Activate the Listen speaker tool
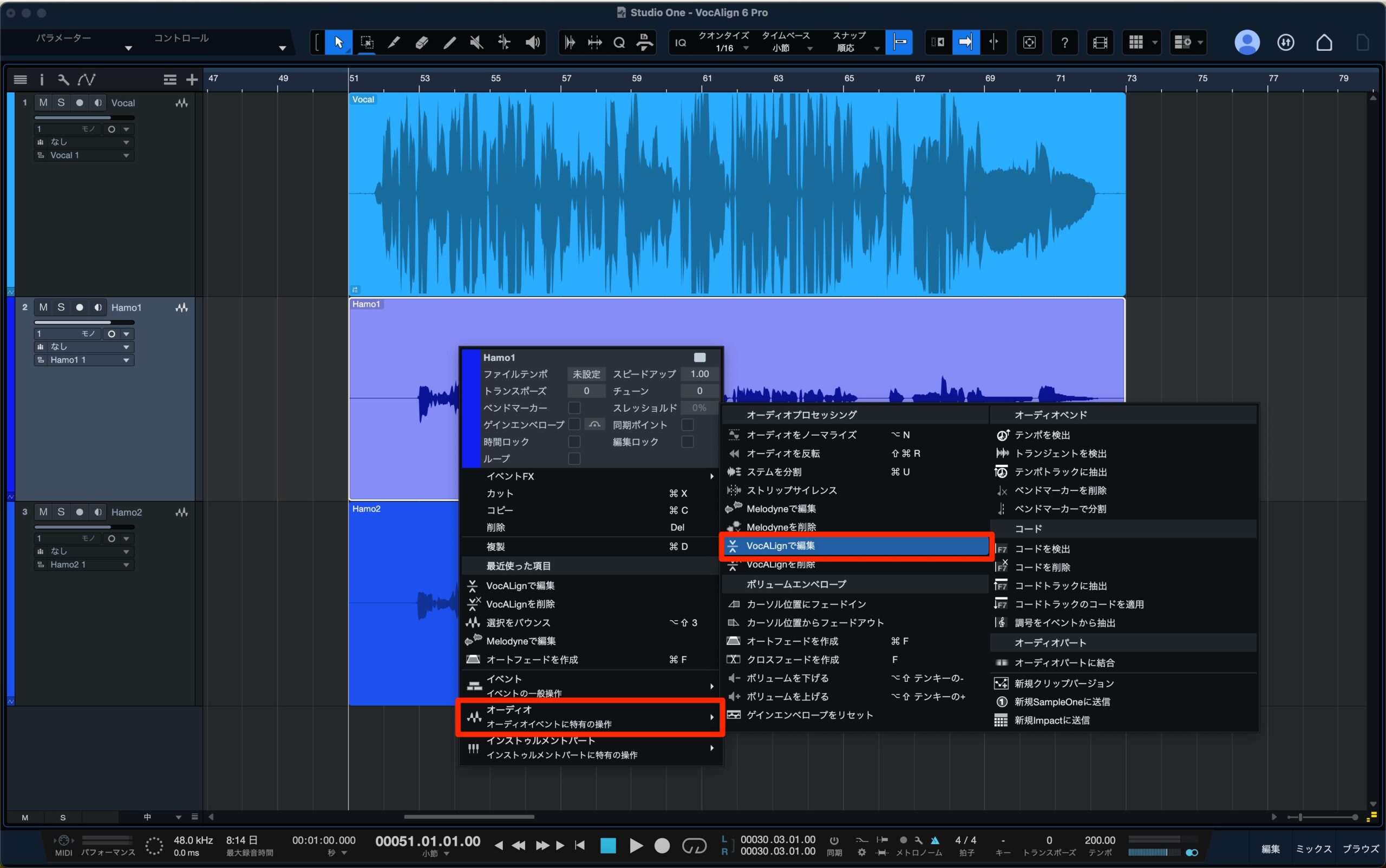The width and height of the screenshot is (1386, 868). pos(532,43)
